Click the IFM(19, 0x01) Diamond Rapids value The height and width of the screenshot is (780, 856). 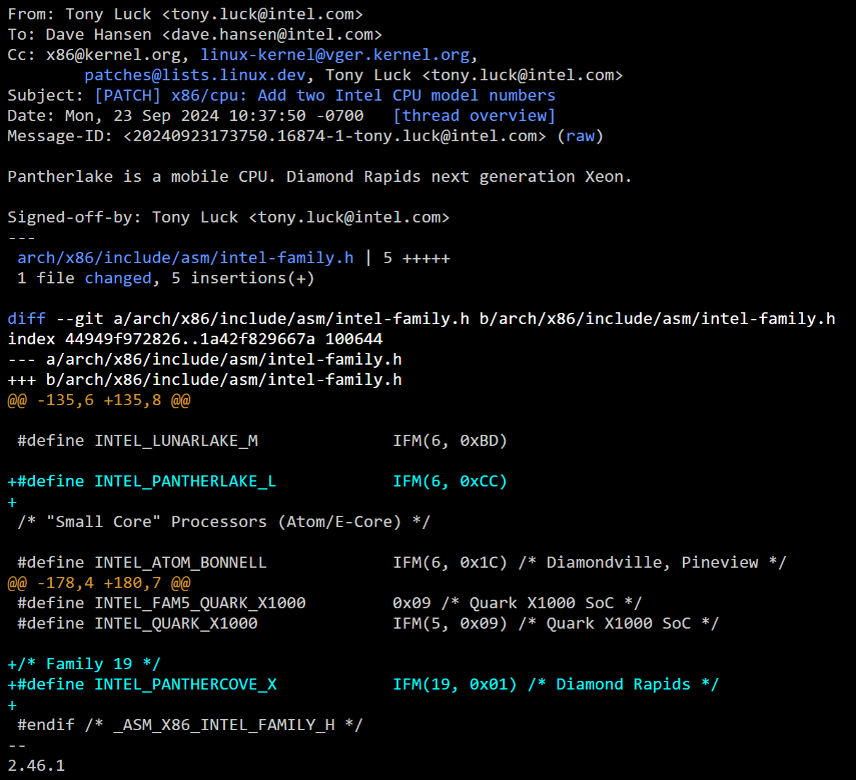click(556, 684)
